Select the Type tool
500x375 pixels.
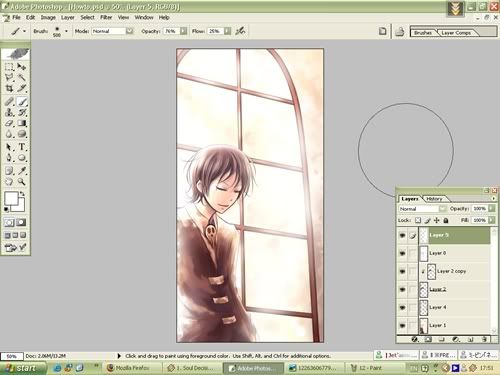(x=22, y=147)
